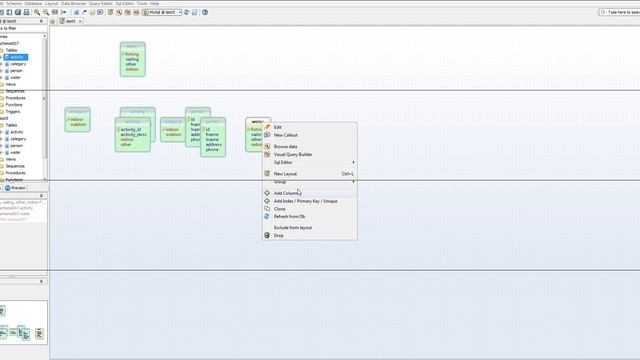Open the Database menu
The height and width of the screenshot is (360, 640).
point(33,3)
